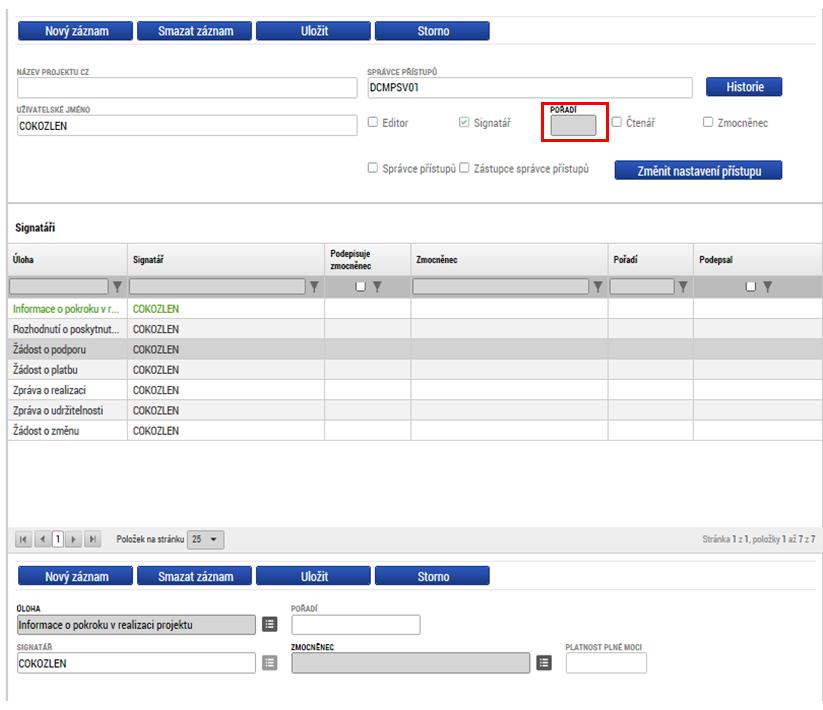The height and width of the screenshot is (710, 823).
Task: Click the top Nový záznam button
Action: click(75, 31)
